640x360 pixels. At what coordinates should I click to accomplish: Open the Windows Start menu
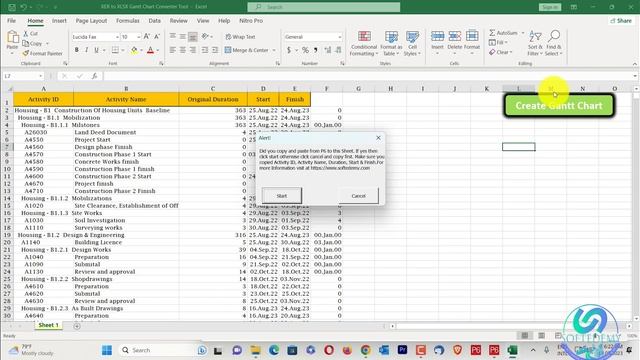(x=107, y=350)
